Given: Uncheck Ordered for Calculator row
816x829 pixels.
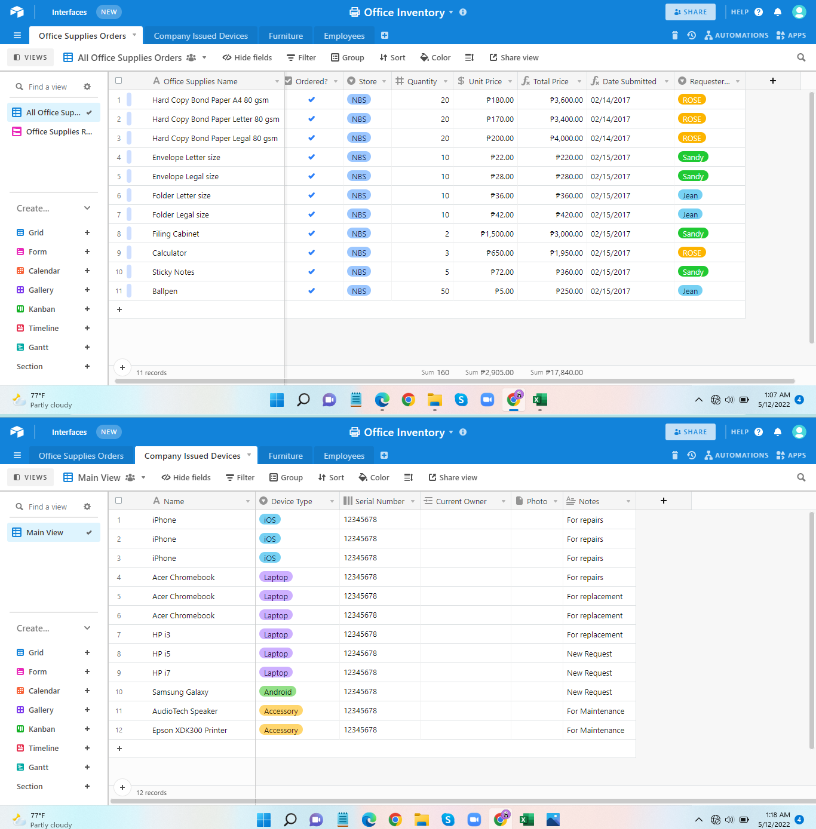Looking at the screenshot, I should (x=311, y=252).
